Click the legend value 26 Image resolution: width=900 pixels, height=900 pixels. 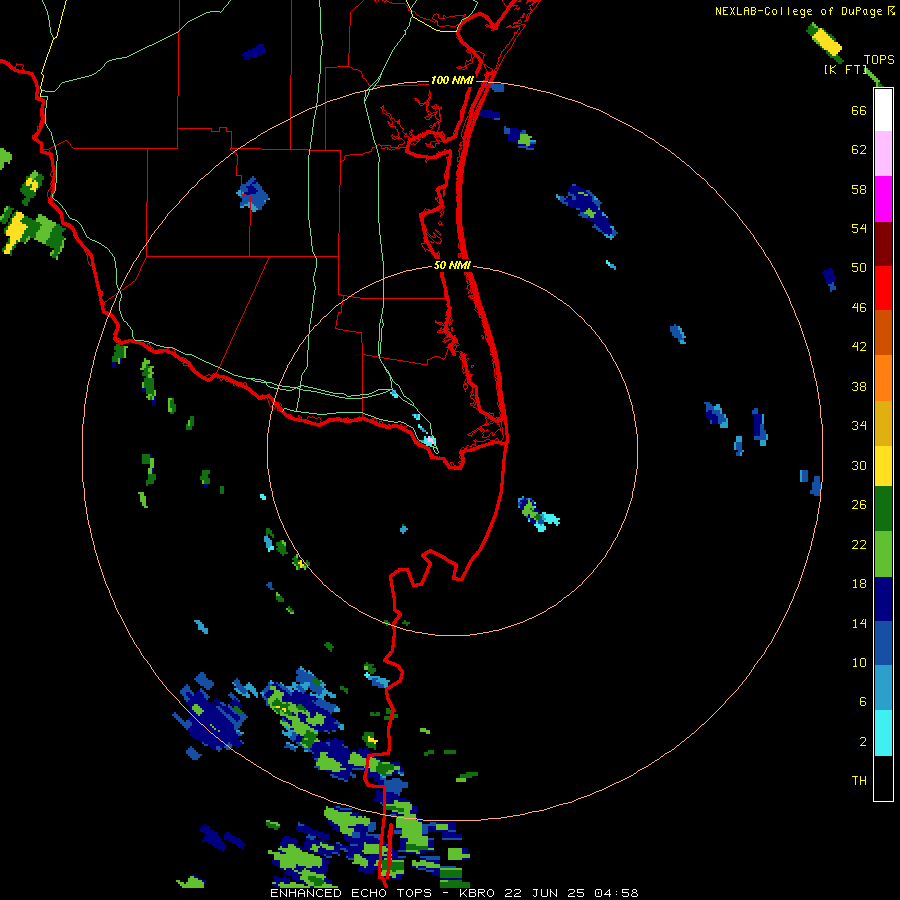[x=859, y=505]
